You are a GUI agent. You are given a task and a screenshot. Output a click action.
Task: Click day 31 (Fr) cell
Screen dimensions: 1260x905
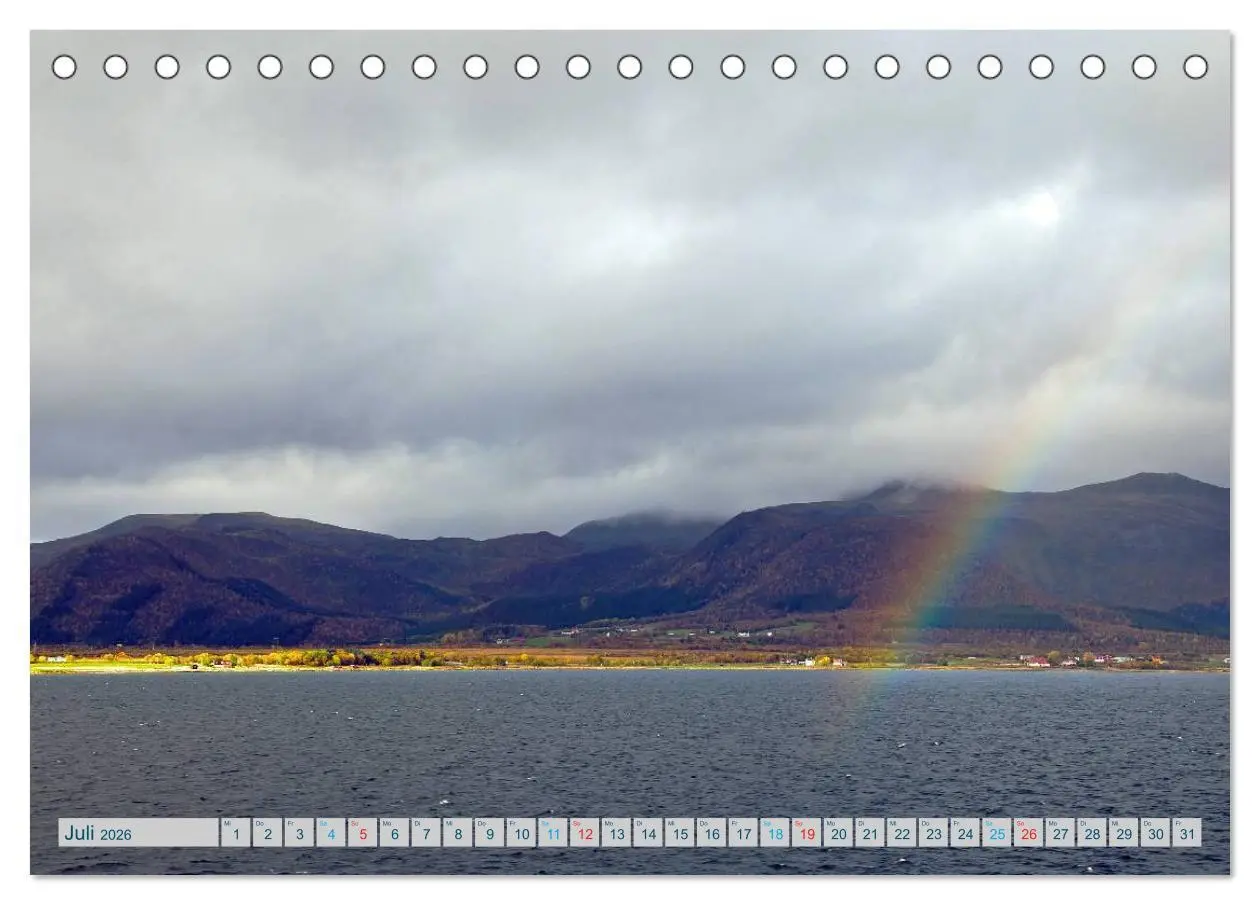click(1188, 832)
